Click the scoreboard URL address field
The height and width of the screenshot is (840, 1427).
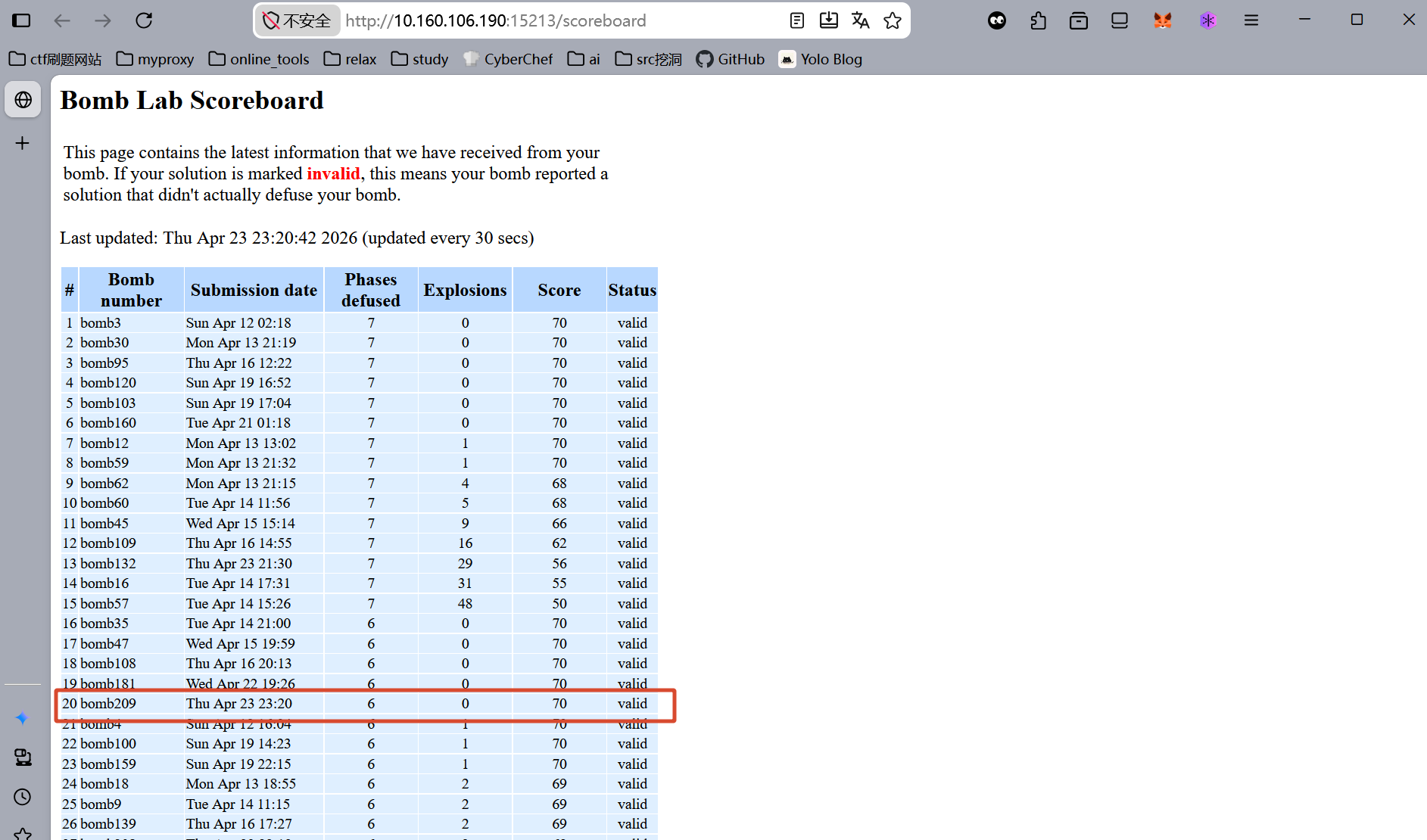point(496,20)
